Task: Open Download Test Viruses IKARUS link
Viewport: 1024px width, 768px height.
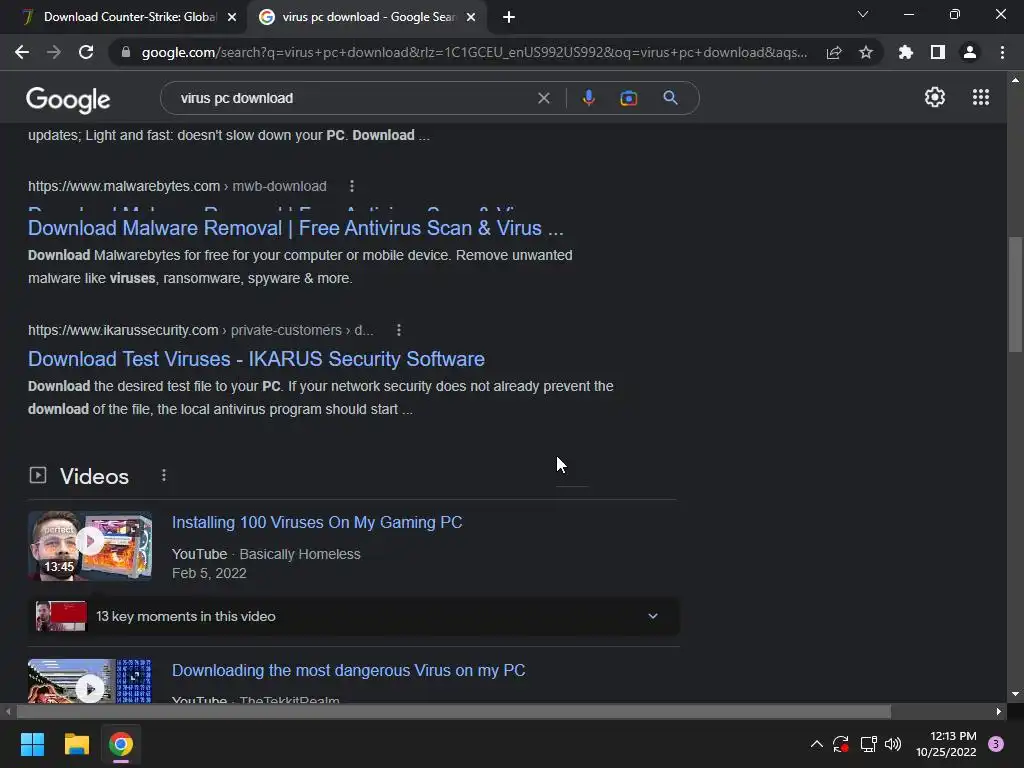Action: pyautogui.click(x=256, y=359)
